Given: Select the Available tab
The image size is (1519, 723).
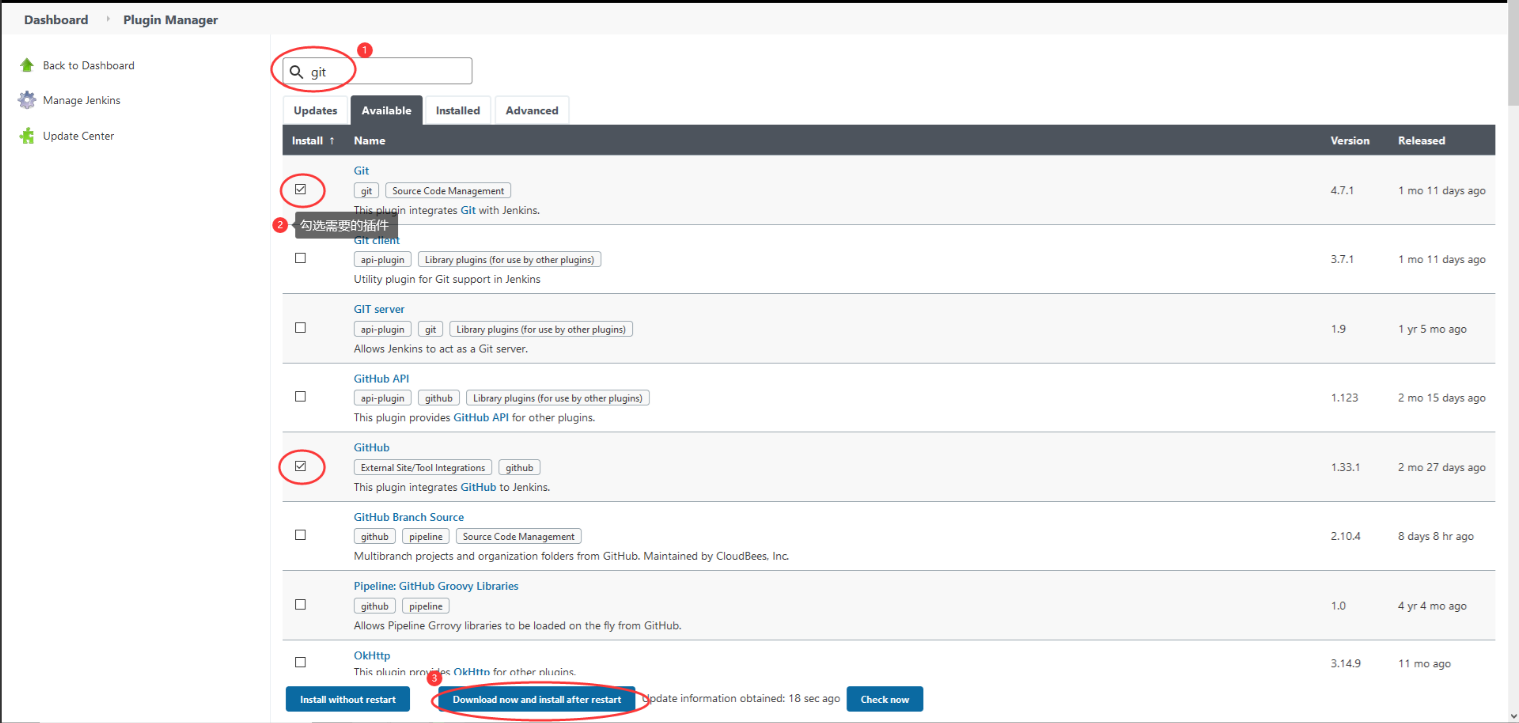Looking at the screenshot, I should tap(387, 110).
